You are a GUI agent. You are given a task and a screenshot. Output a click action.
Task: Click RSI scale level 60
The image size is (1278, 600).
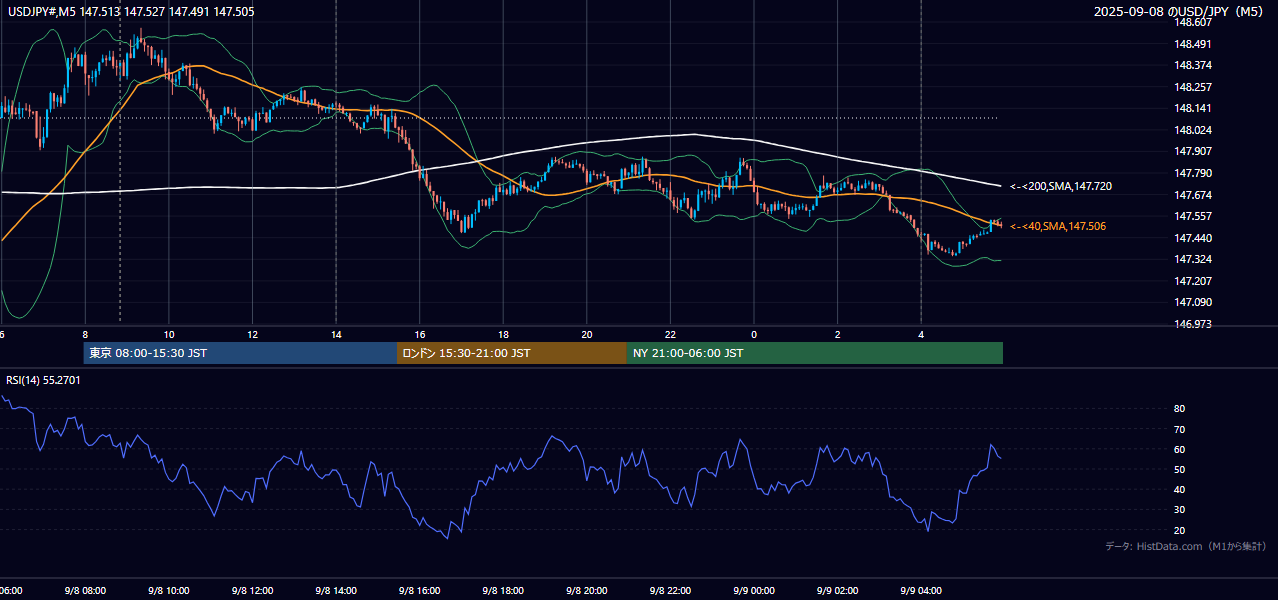click(1180, 449)
